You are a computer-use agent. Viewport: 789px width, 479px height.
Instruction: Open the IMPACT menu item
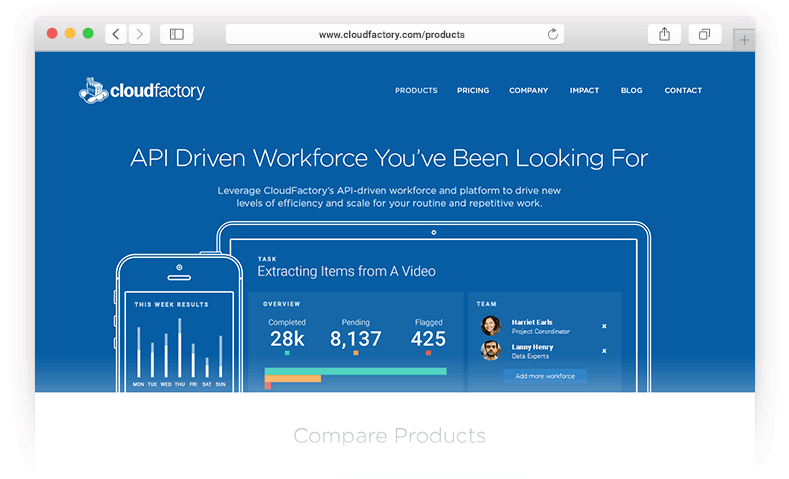coord(584,91)
